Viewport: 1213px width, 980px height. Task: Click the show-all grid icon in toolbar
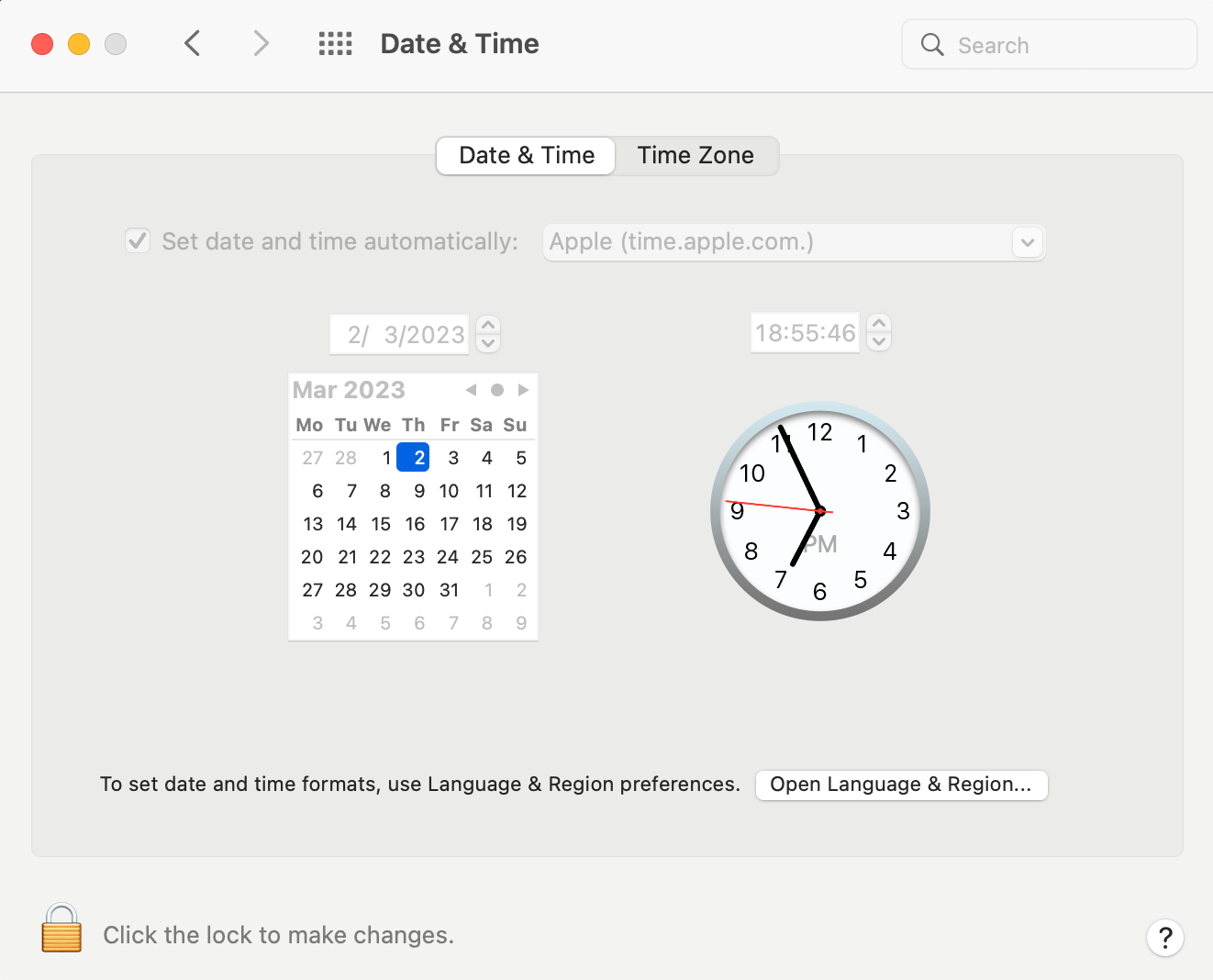(335, 43)
